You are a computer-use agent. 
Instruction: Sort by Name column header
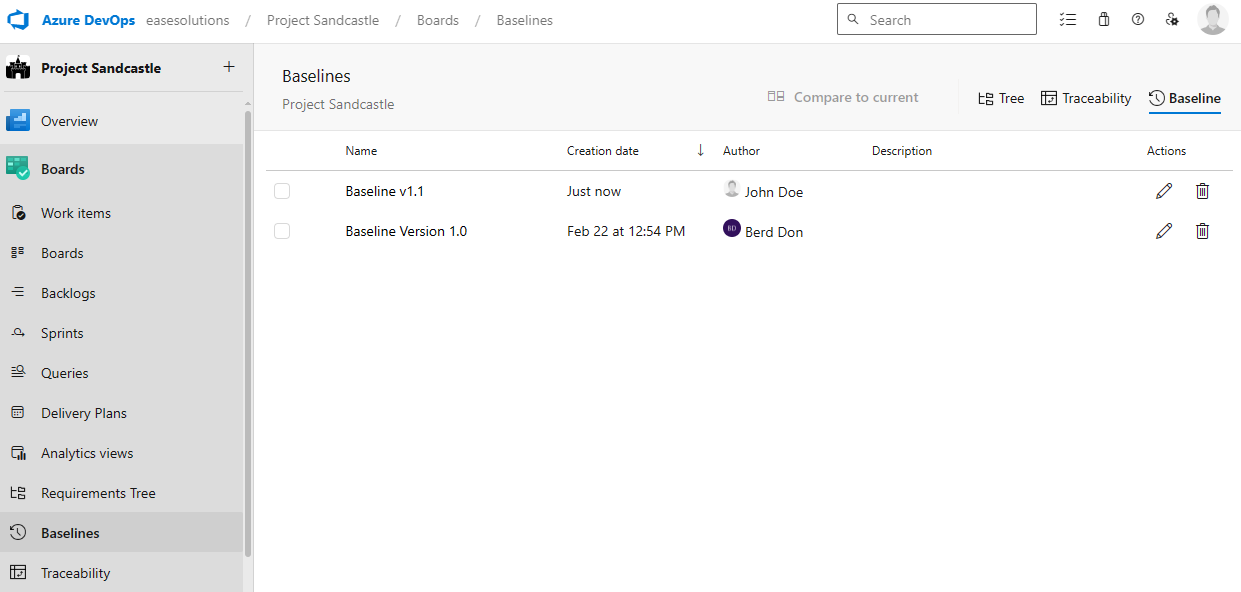(x=361, y=151)
